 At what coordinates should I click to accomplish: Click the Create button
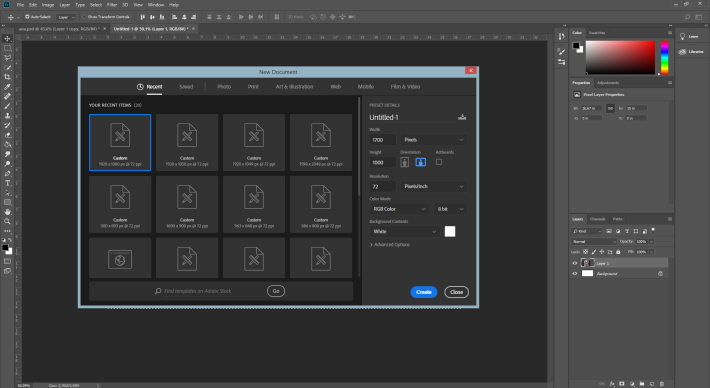coord(424,292)
